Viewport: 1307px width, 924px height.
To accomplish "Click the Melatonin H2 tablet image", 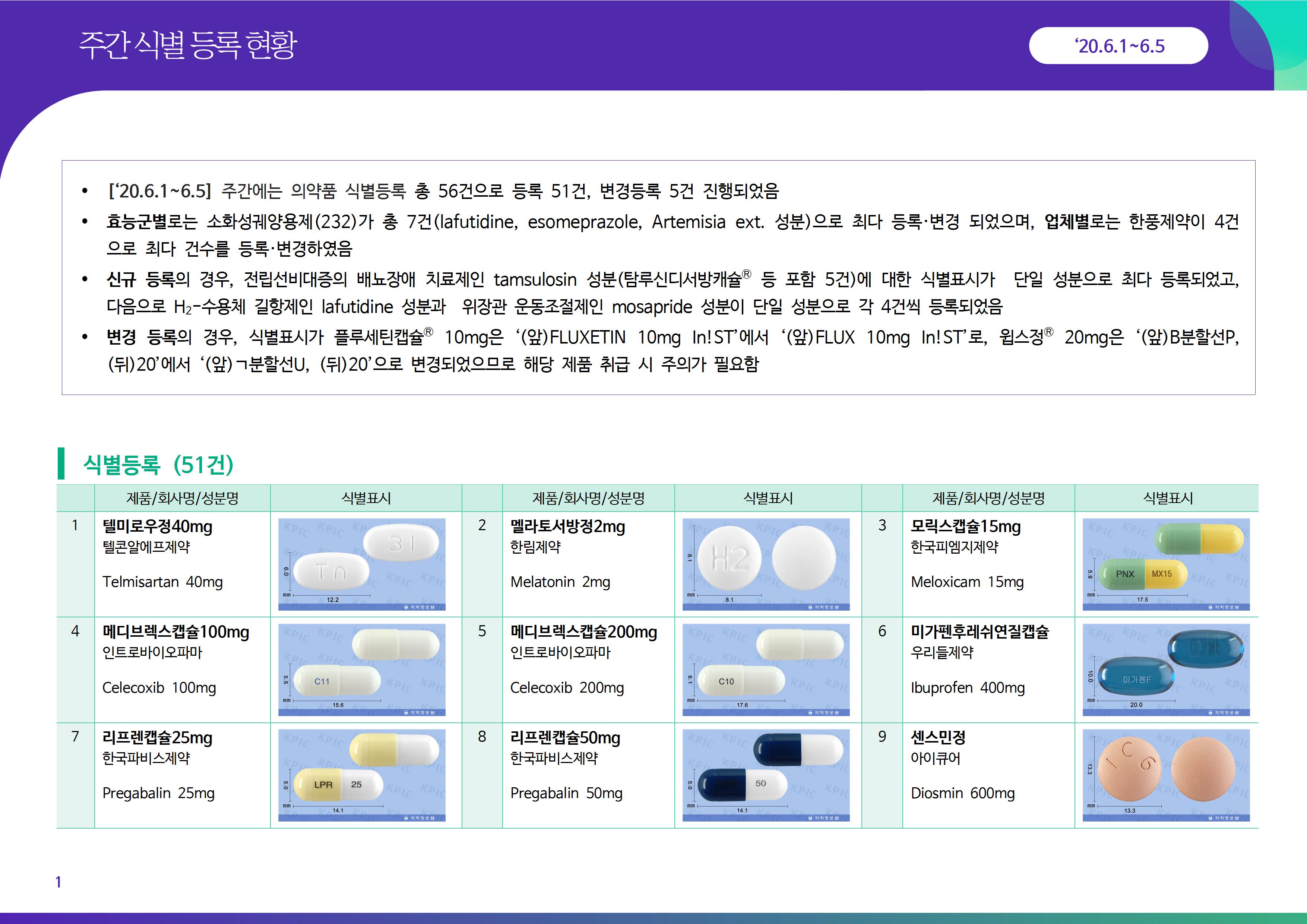I will tap(766, 564).
